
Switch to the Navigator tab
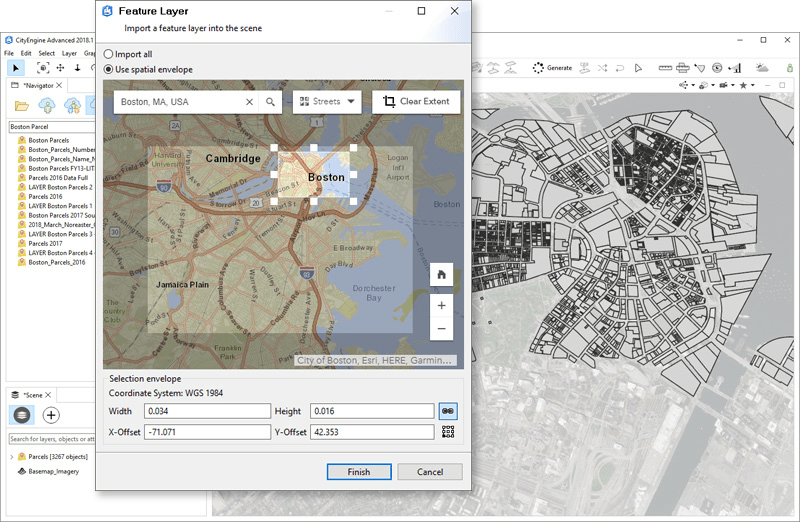click(x=36, y=86)
